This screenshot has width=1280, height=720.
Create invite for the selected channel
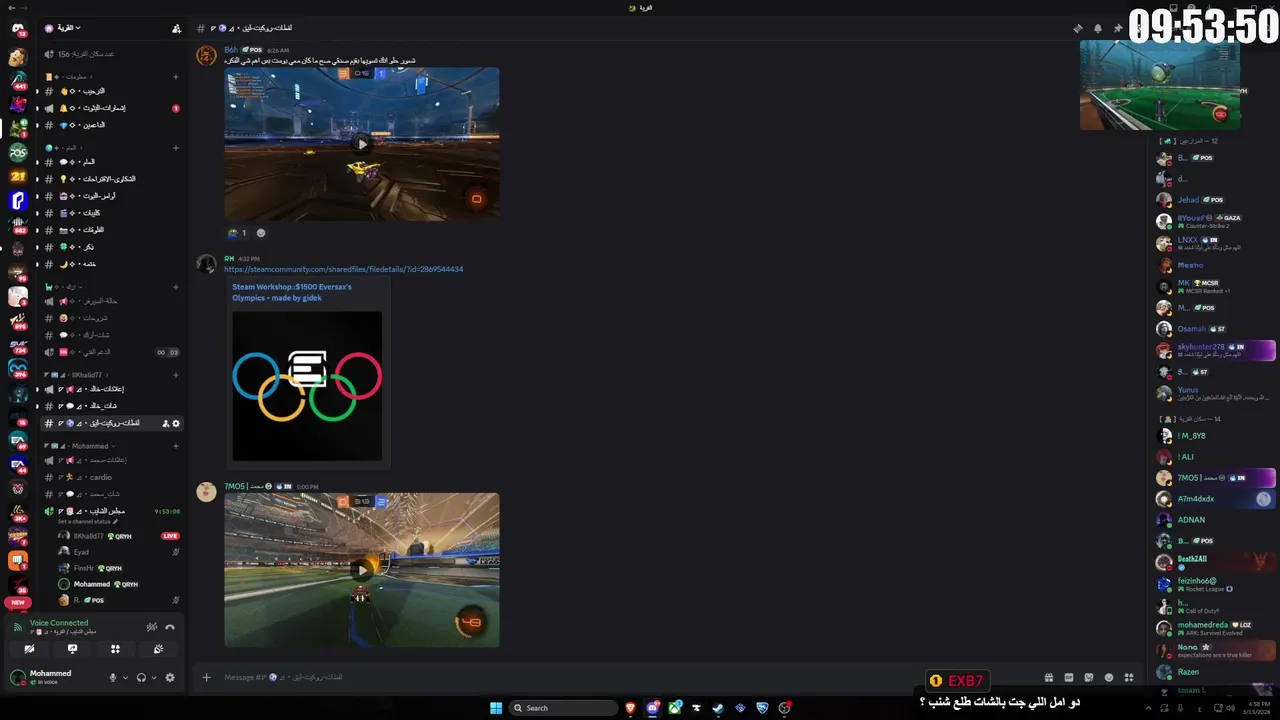[x=166, y=423]
